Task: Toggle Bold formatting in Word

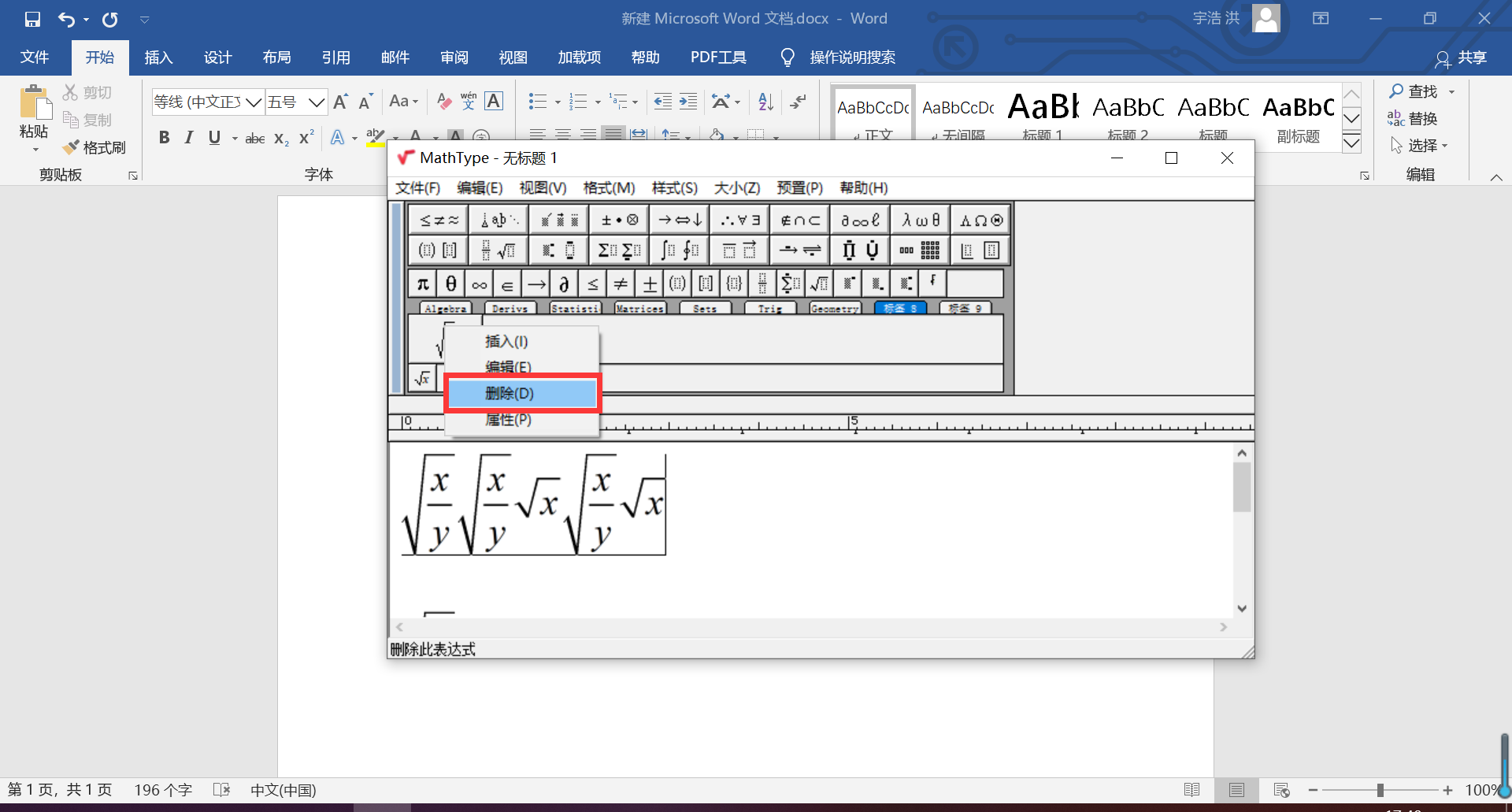Action: [164, 138]
